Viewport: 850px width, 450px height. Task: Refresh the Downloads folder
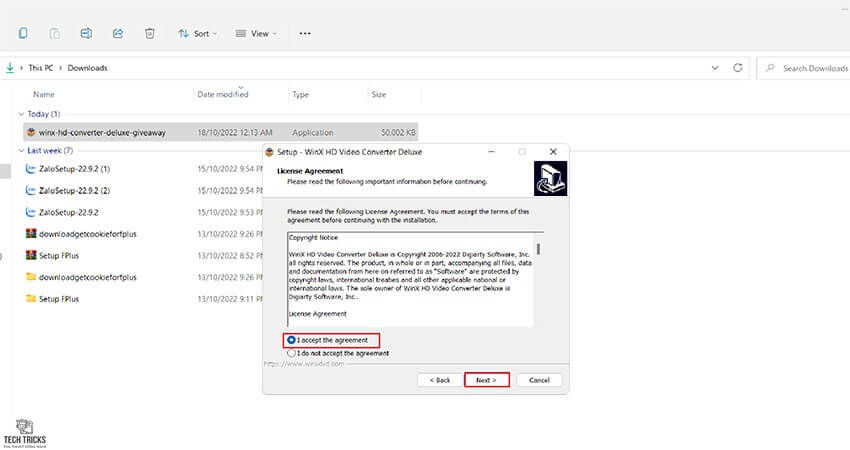[738, 68]
